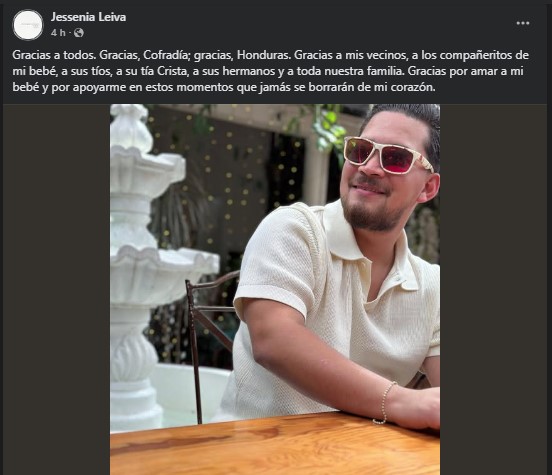Click the dark margin left of the photo
This screenshot has height=475, width=552.
[56, 289]
